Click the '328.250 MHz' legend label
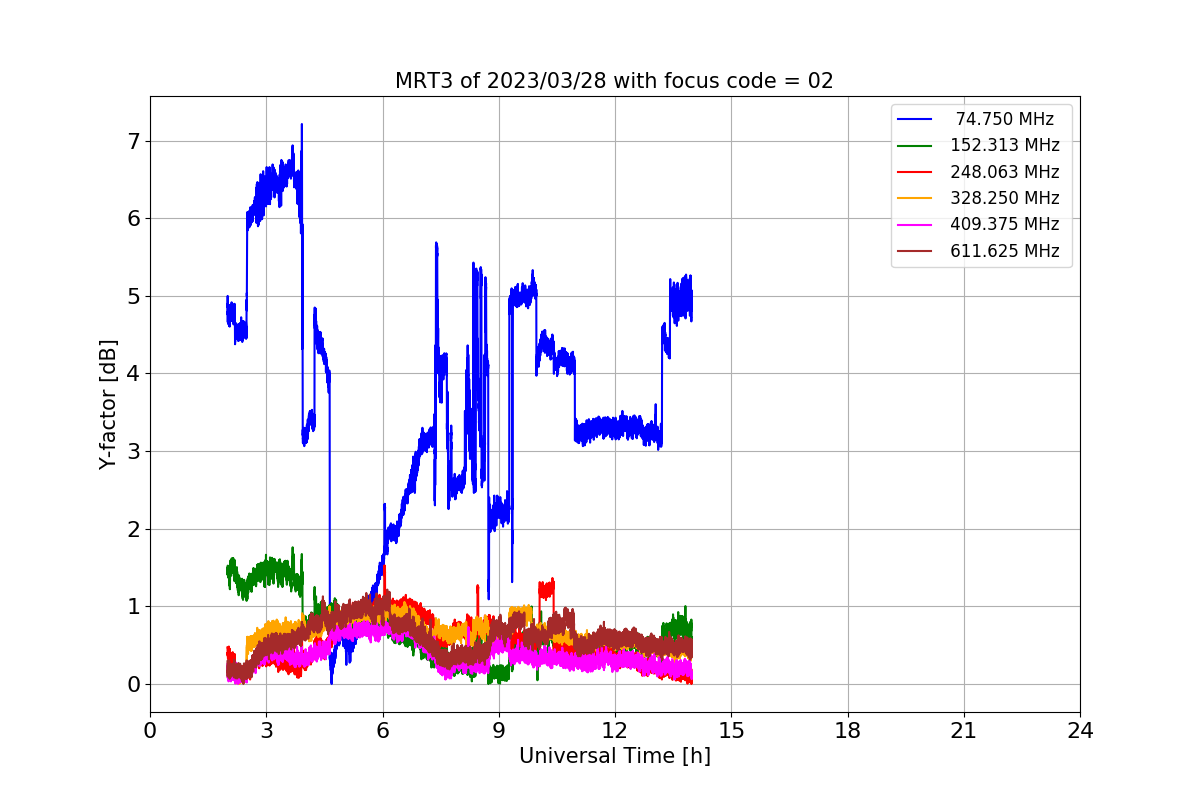1200x800 pixels. point(1005,198)
